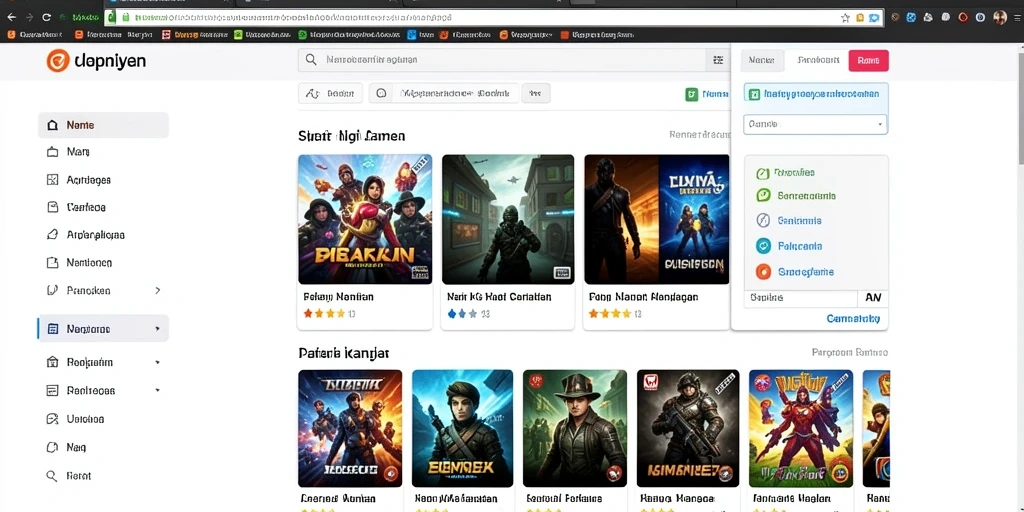Open the 'Nentionen' sidebar item

pos(89,263)
